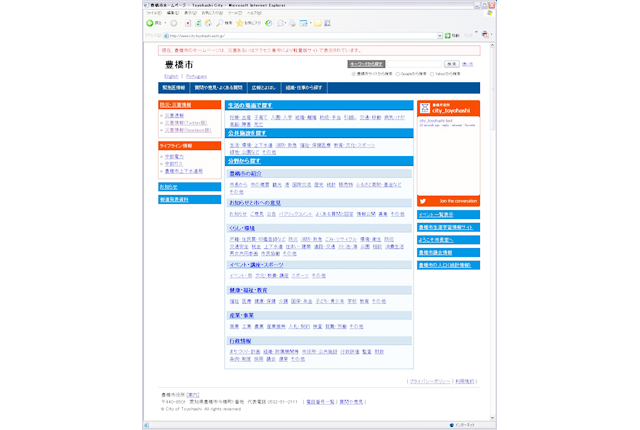Viewport: 640px width, 430px height.
Task: Open the History clock icon
Action: (269, 23)
